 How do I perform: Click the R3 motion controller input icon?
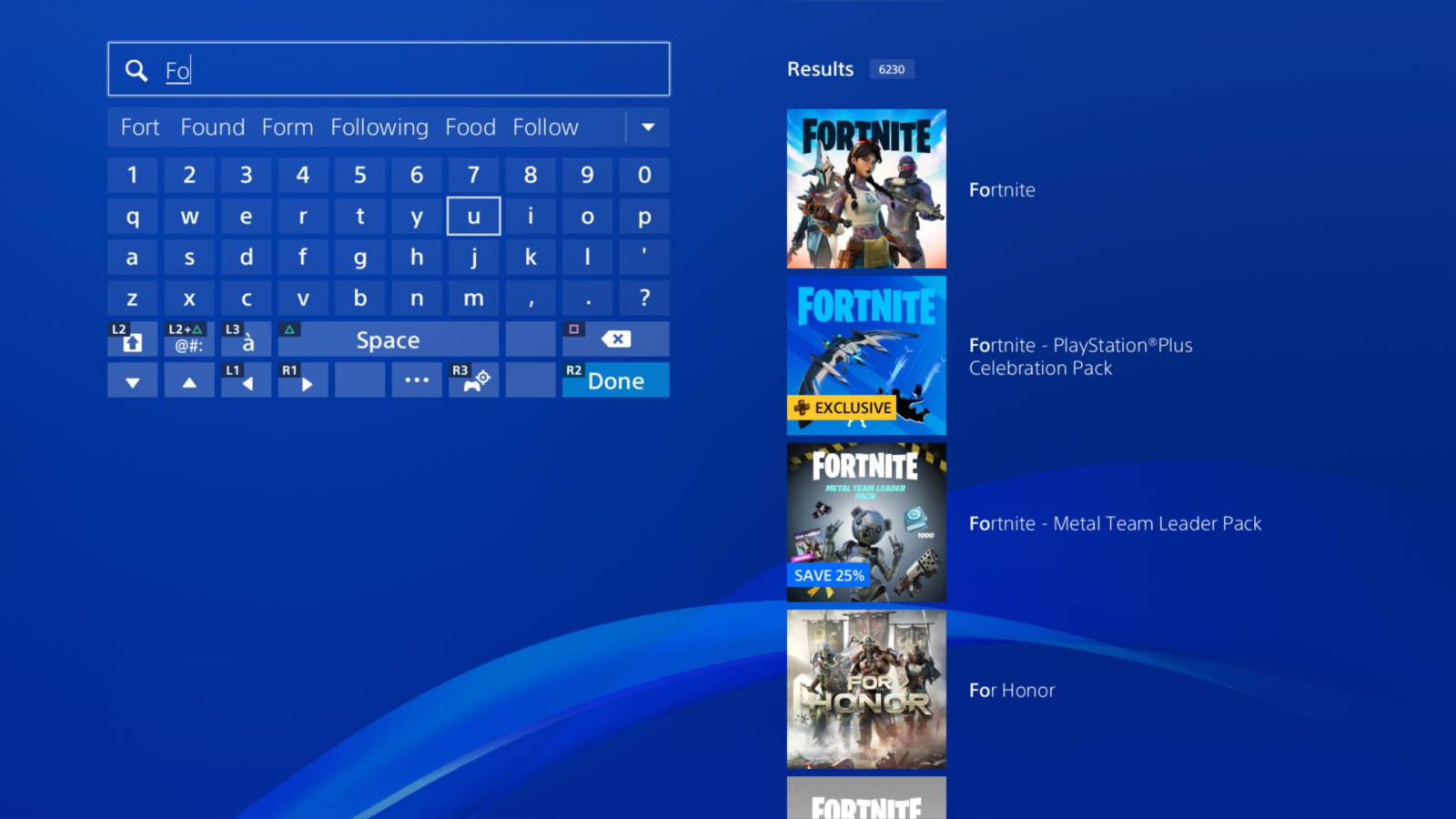click(x=473, y=380)
